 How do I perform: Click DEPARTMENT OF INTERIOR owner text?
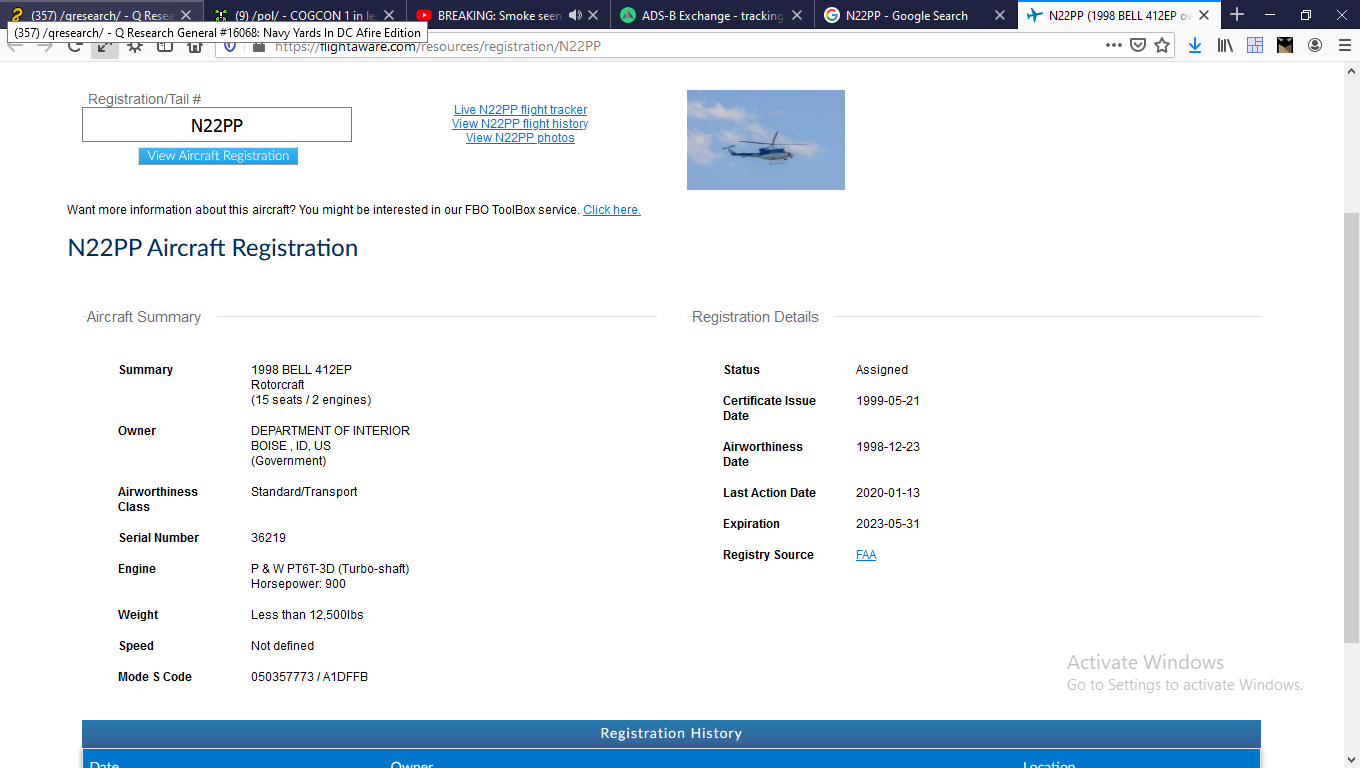click(x=330, y=431)
